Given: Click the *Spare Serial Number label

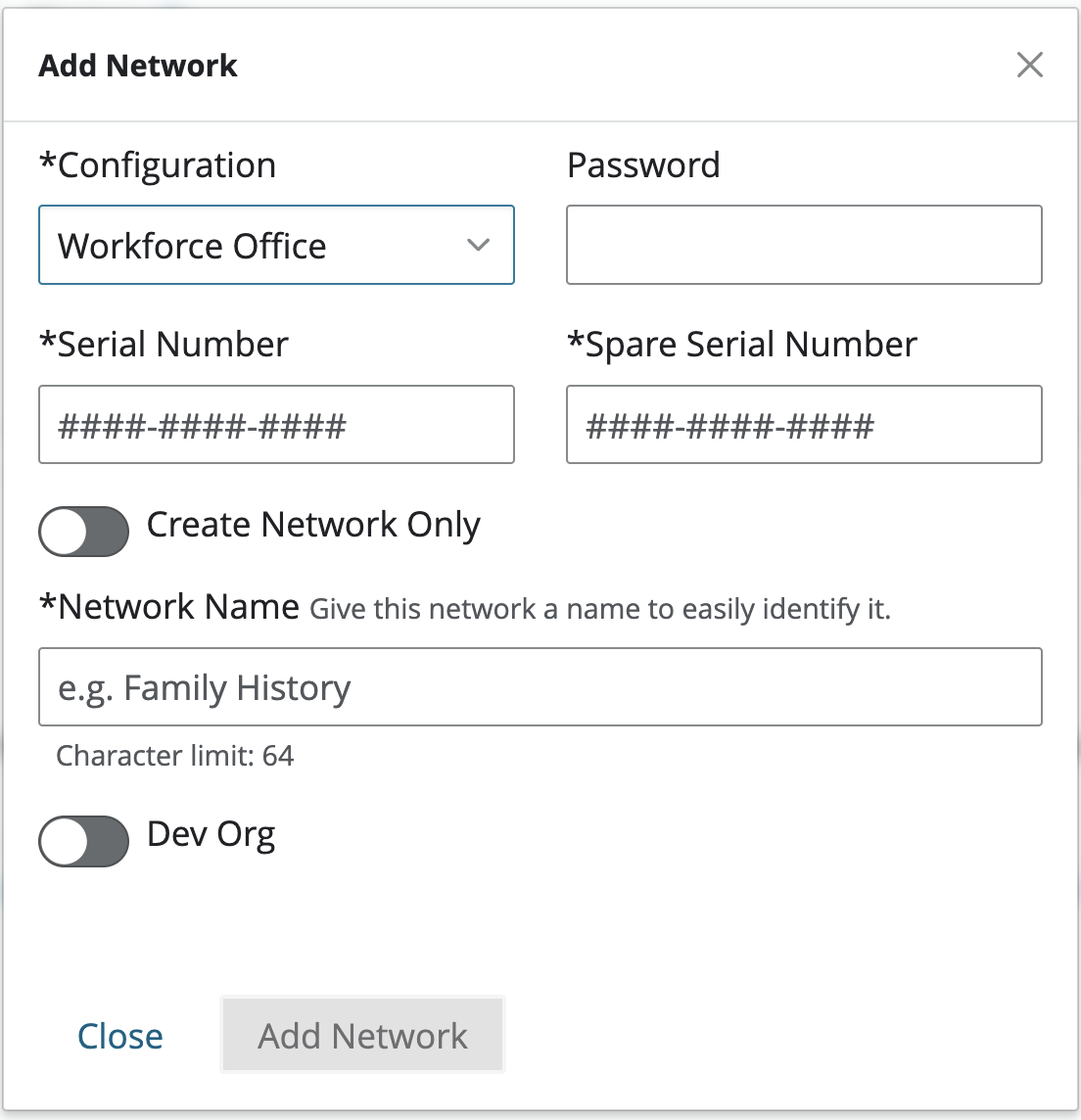Looking at the screenshot, I should (x=742, y=345).
